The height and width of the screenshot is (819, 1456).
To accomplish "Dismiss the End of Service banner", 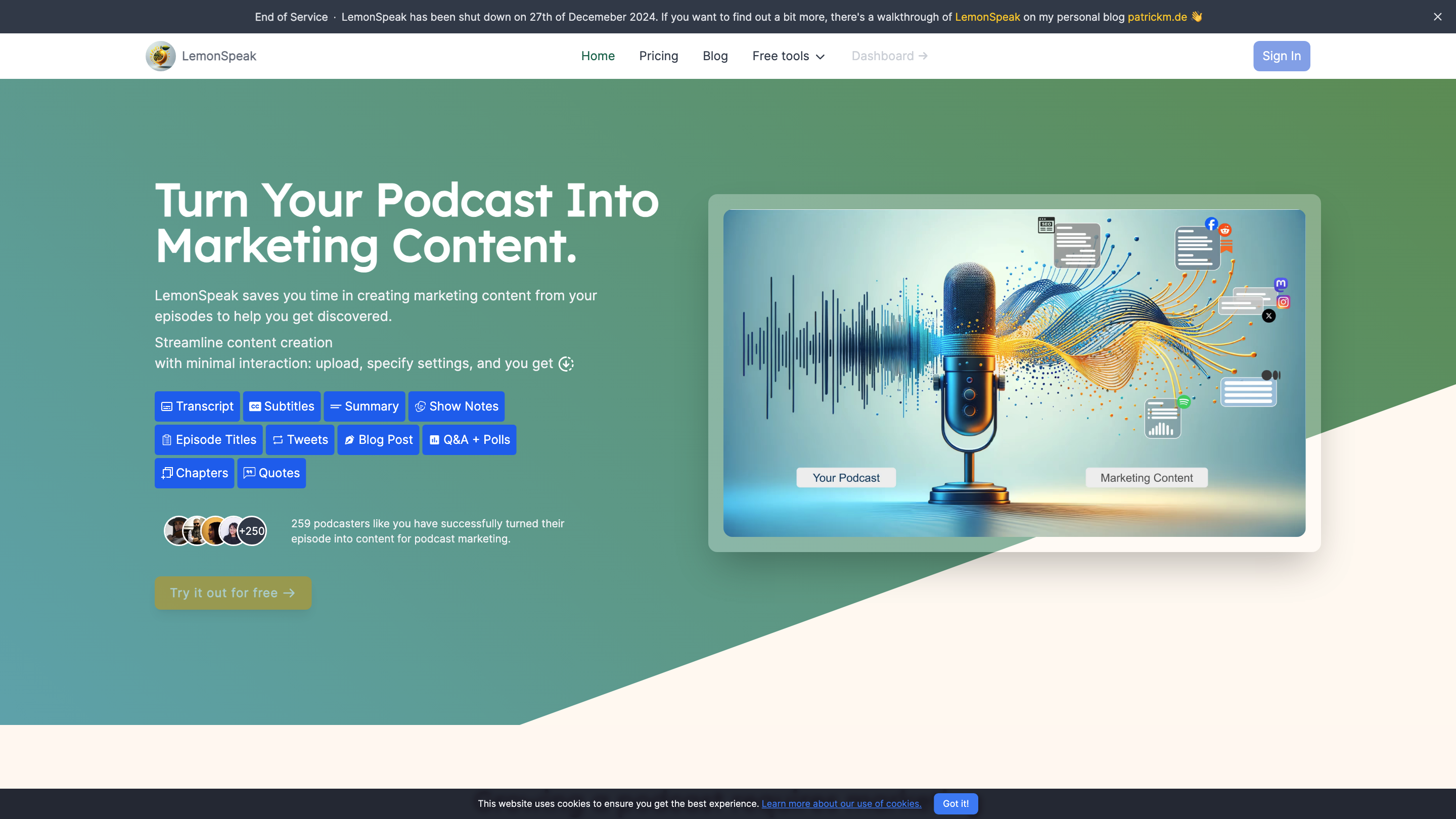I will coord(1437,17).
